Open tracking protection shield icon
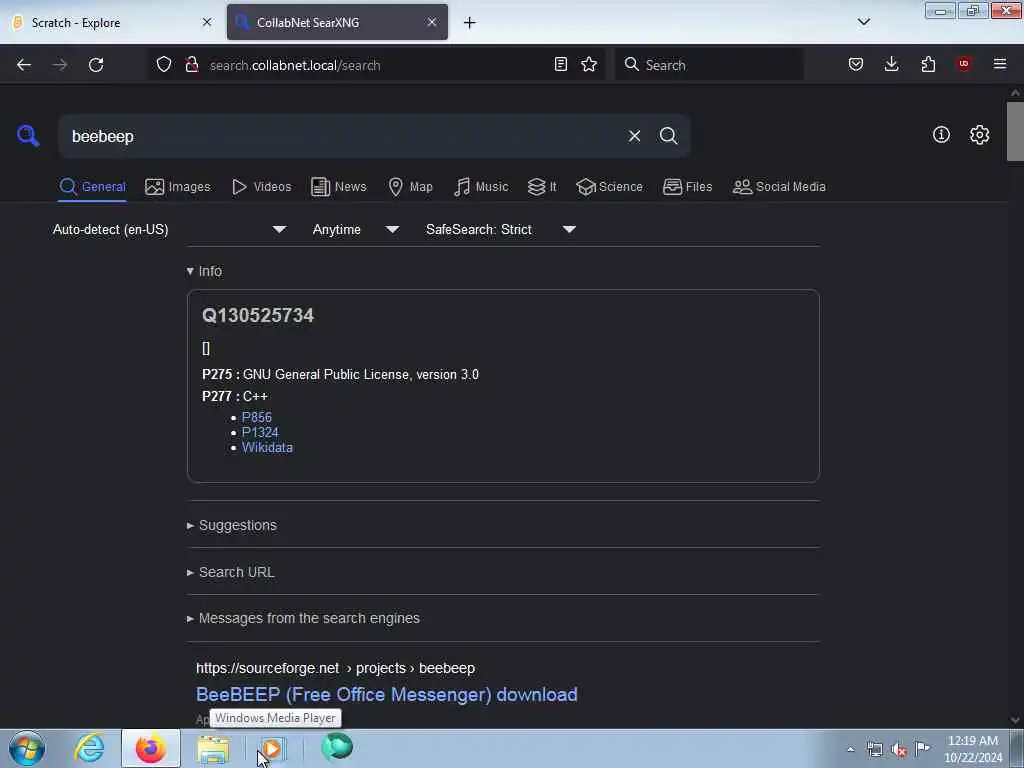The image size is (1024, 768). click(x=164, y=65)
